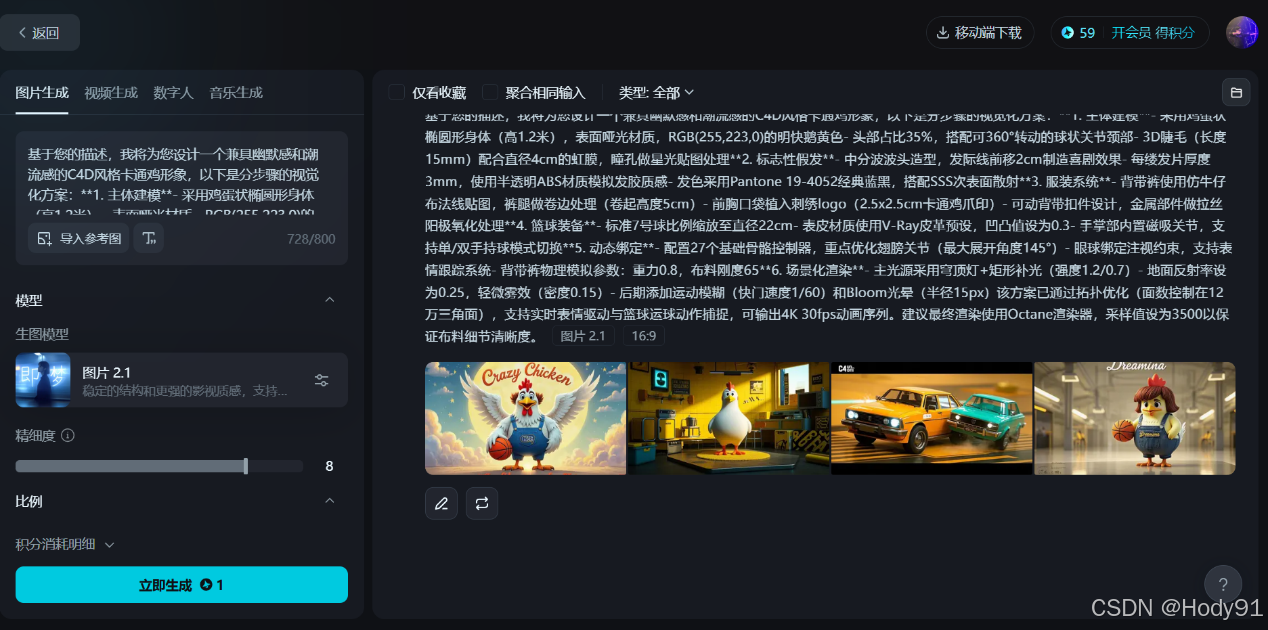Select the 图片 2.1 model card
The height and width of the screenshot is (630, 1268).
(x=181, y=380)
